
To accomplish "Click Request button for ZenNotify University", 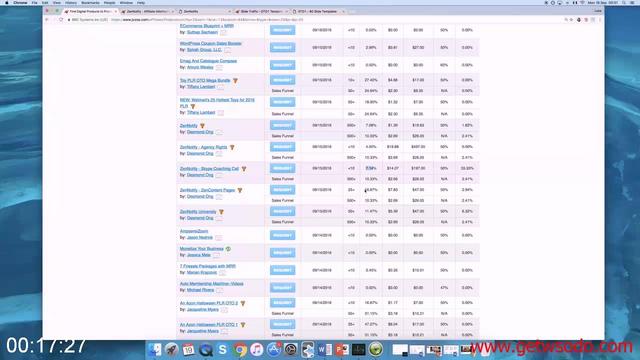I will click(282, 211).
